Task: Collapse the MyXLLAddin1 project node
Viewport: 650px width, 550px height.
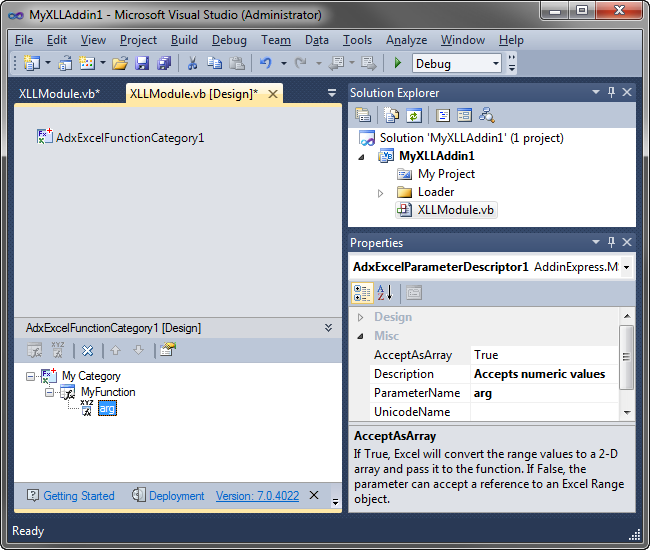Action: [x=361, y=157]
